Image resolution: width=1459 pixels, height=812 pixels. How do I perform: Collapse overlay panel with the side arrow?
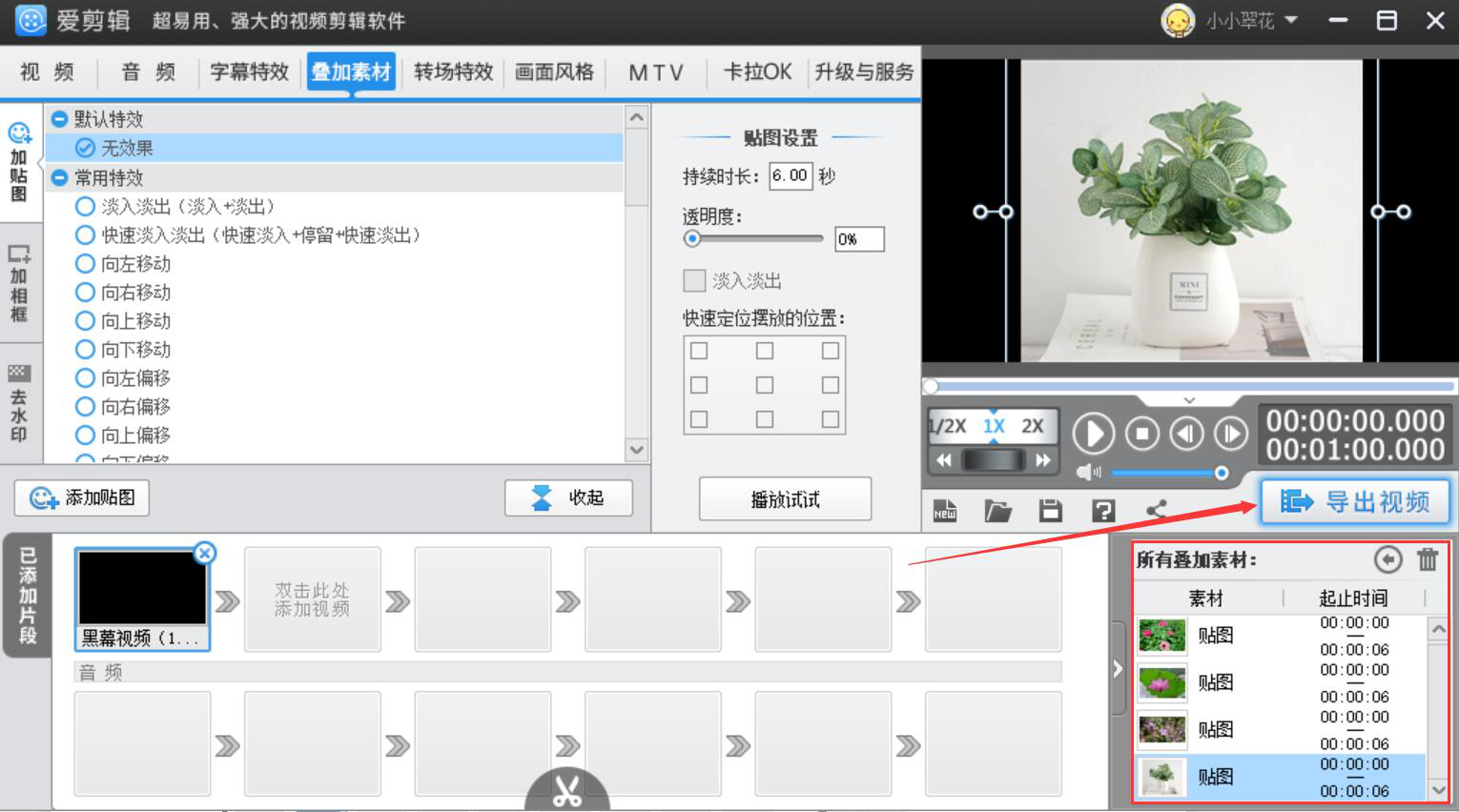pyautogui.click(x=1118, y=669)
